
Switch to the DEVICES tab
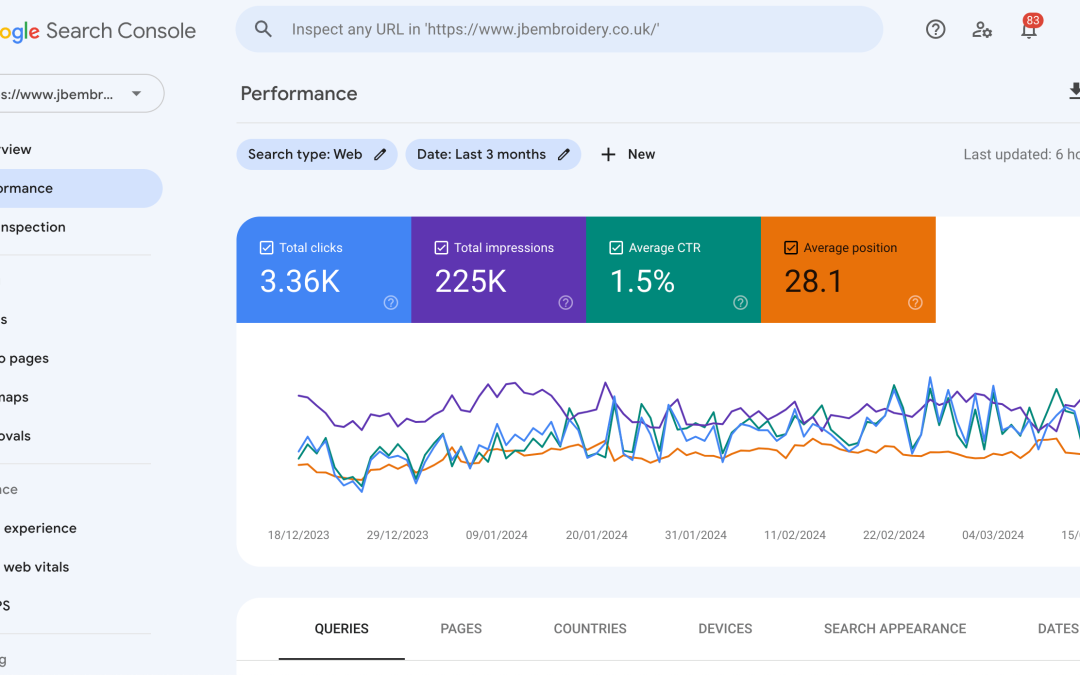point(725,629)
